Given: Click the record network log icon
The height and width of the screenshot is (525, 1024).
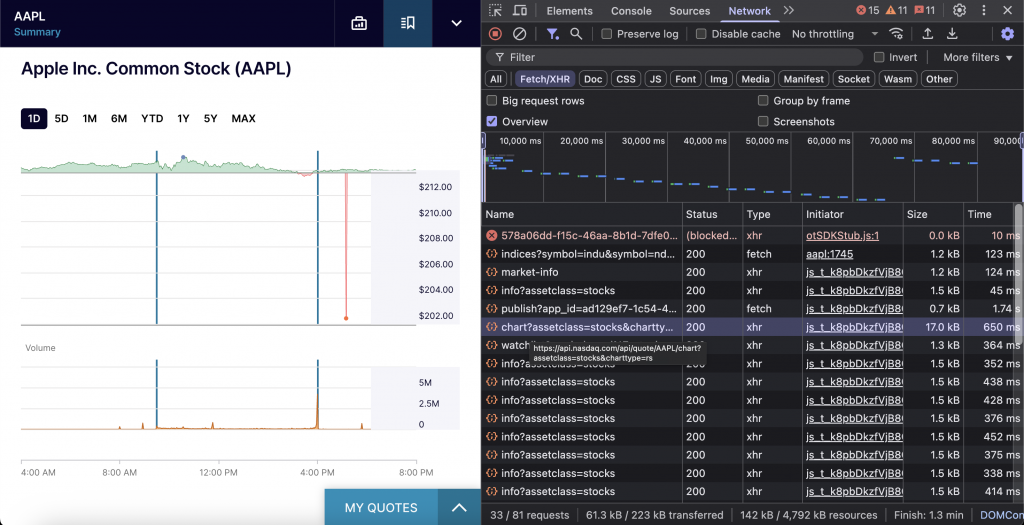Looking at the screenshot, I should pyautogui.click(x=495, y=34).
